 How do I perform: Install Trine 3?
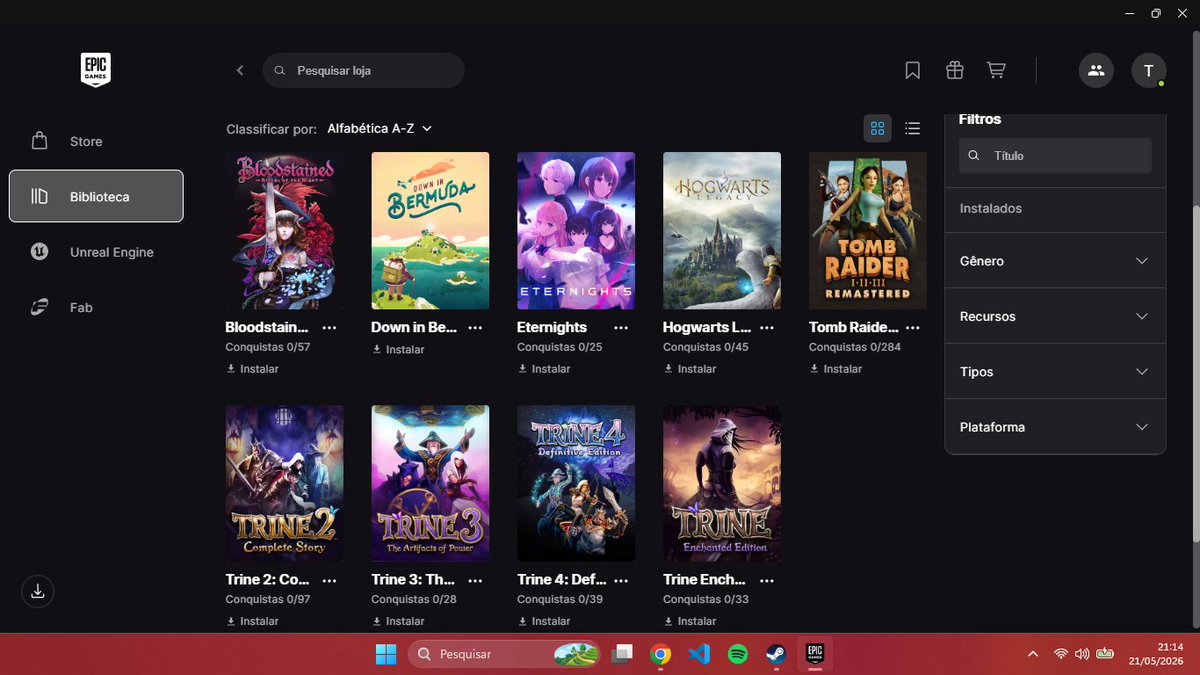[399, 621]
